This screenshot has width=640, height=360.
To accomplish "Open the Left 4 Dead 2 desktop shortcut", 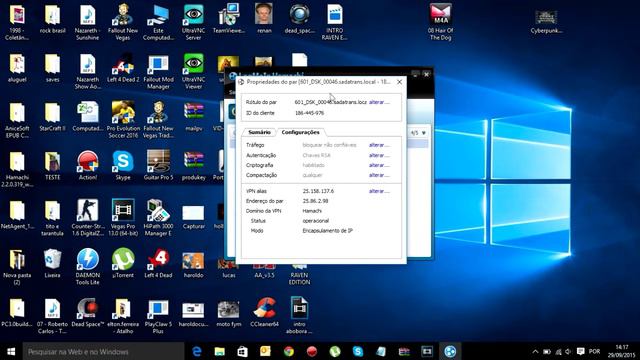I will [x=123, y=68].
